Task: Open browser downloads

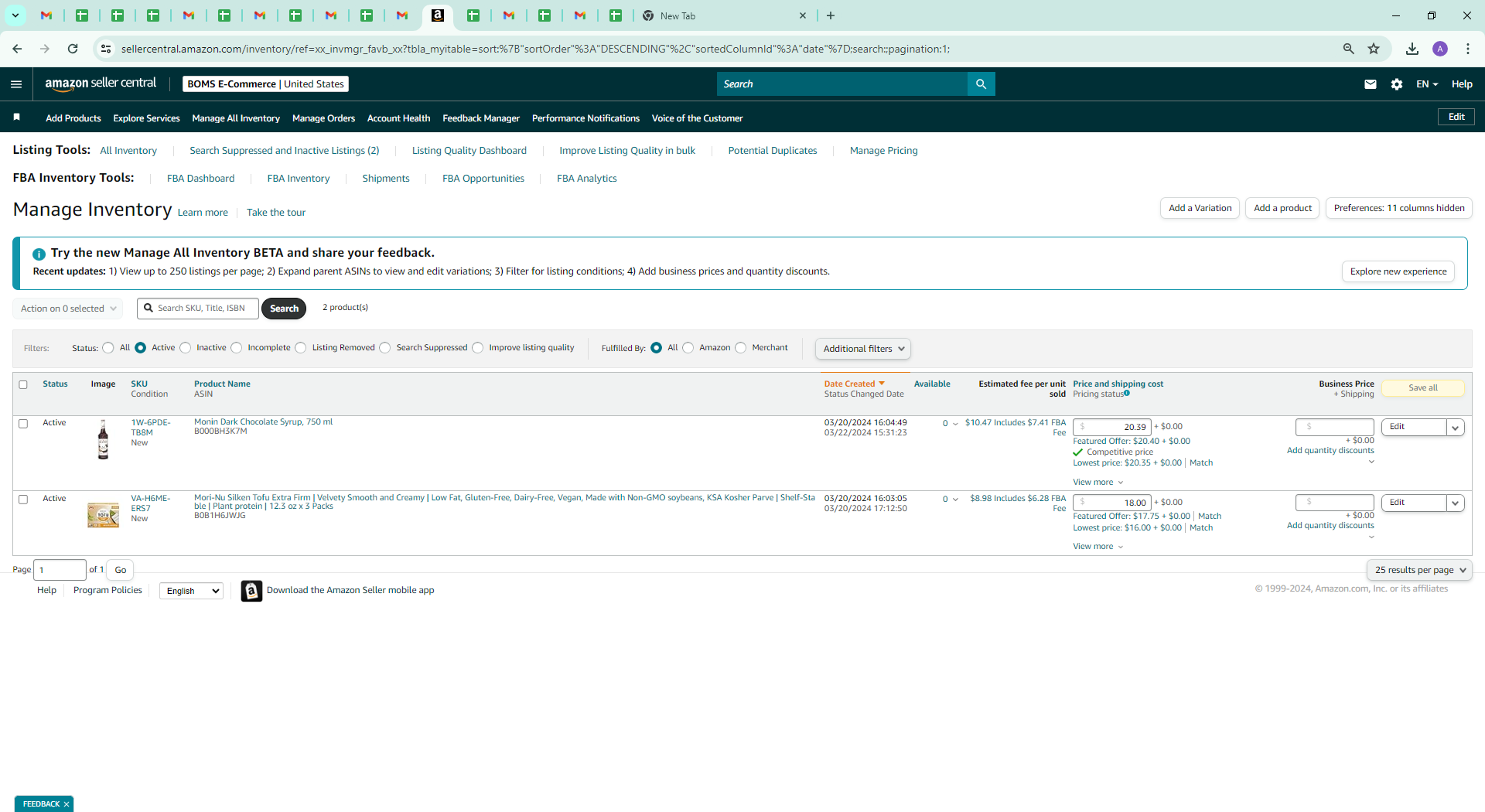Action: coord(1412,49)
